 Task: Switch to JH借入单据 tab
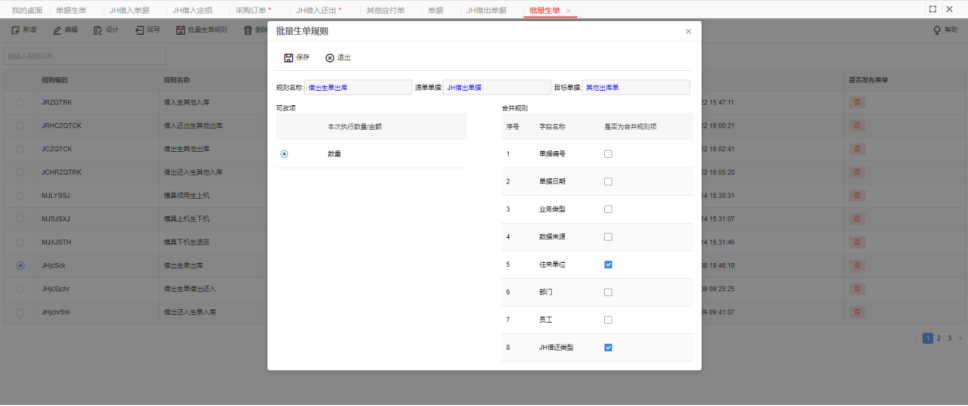(x=129, y=10)
